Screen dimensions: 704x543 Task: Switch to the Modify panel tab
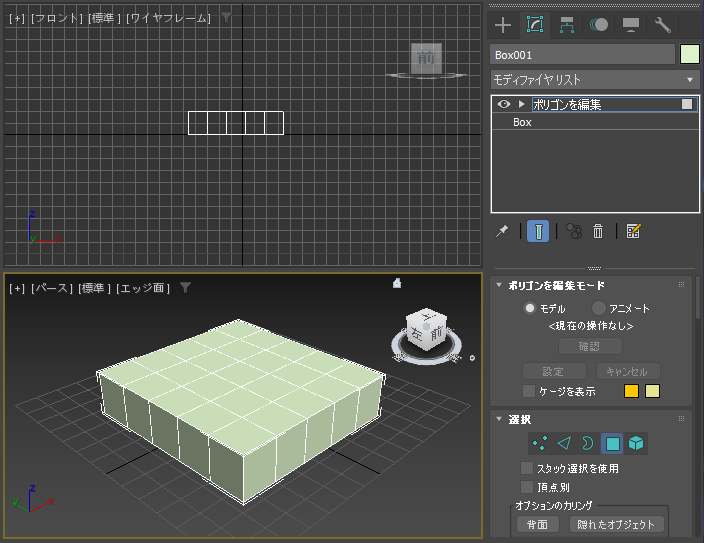(535, 25)
